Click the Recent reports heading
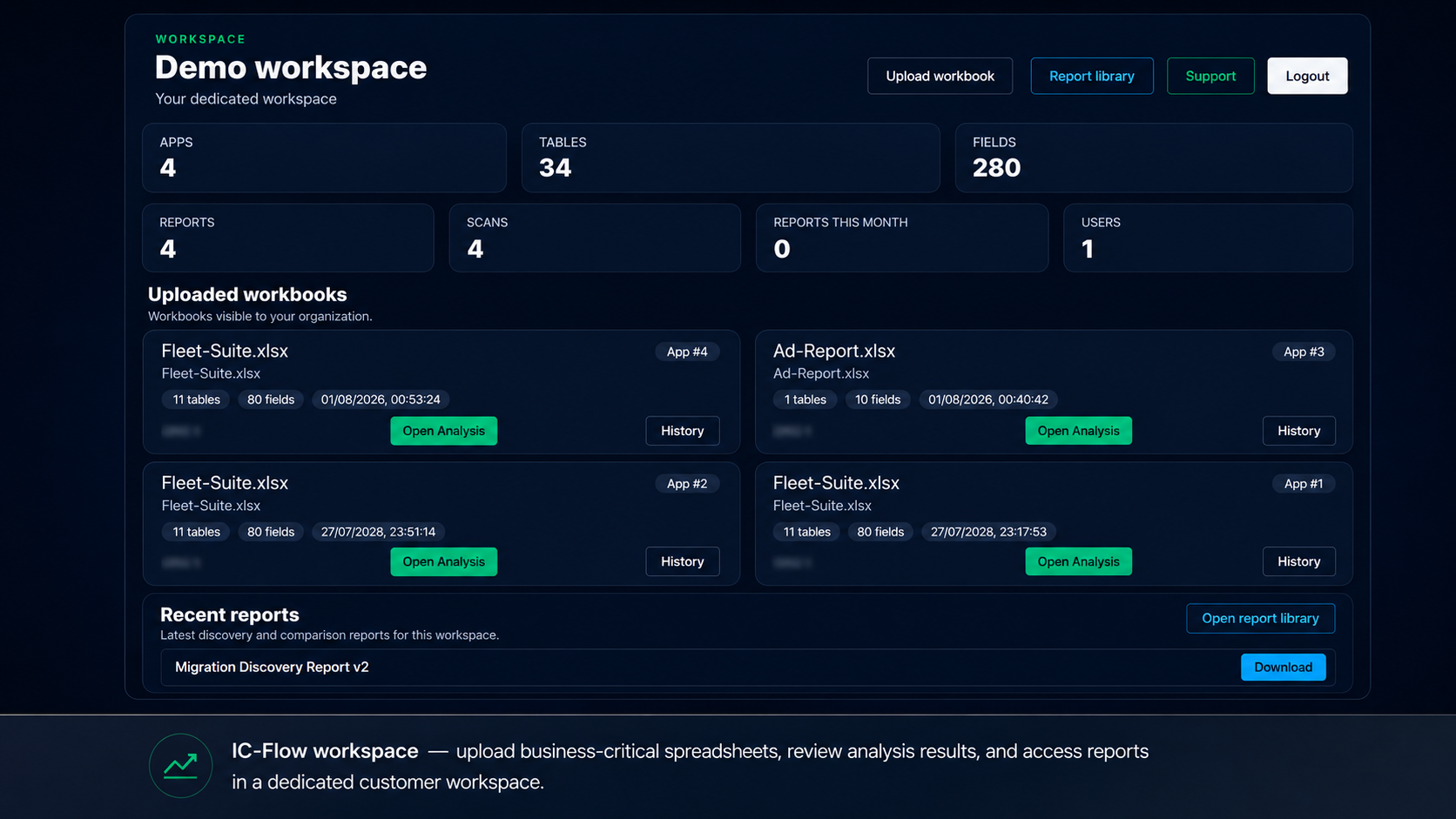This screenshot has height=819, width=1456. pos(230,614)
